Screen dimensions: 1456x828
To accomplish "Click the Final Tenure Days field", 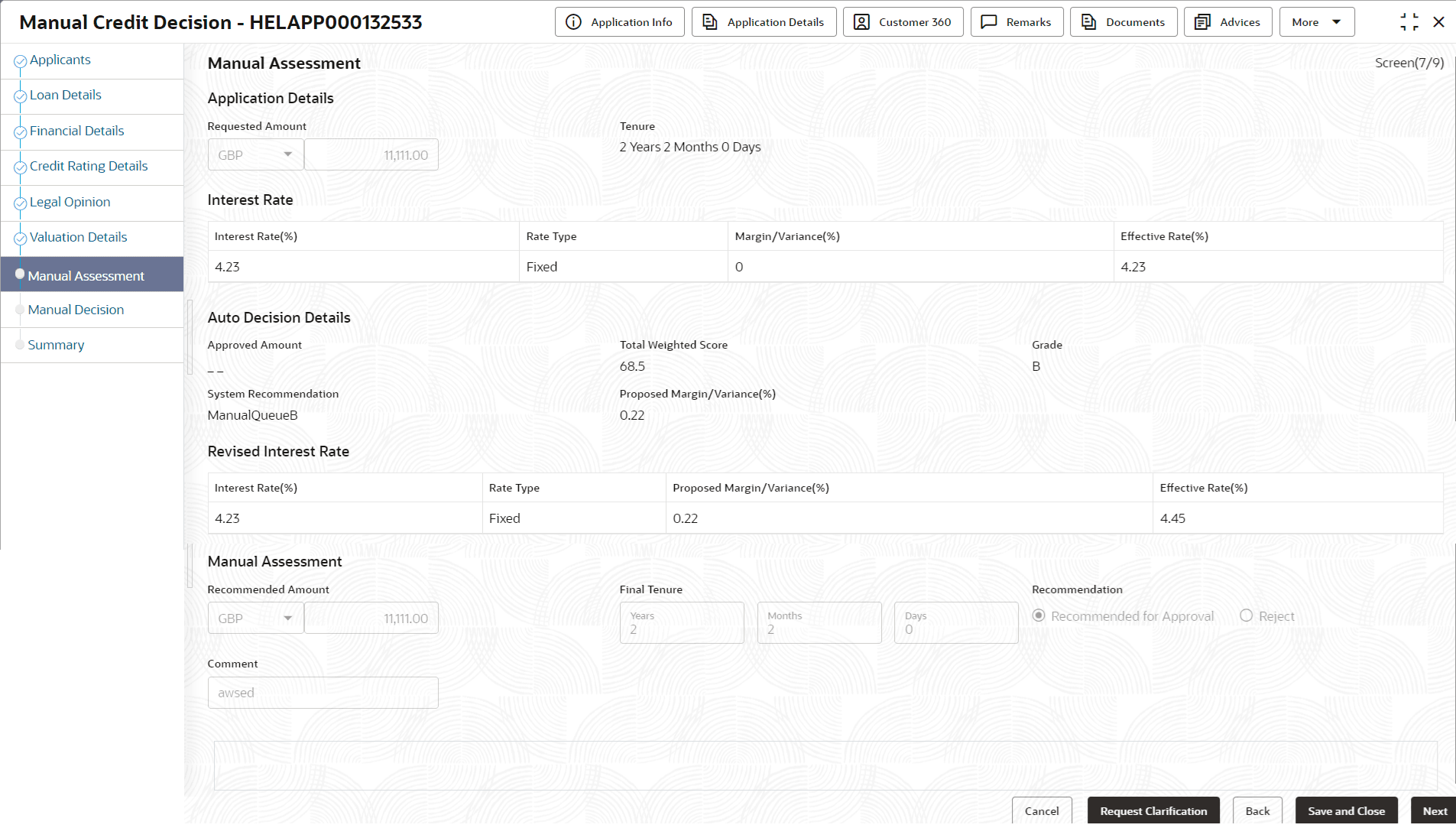I will point(956,622).
